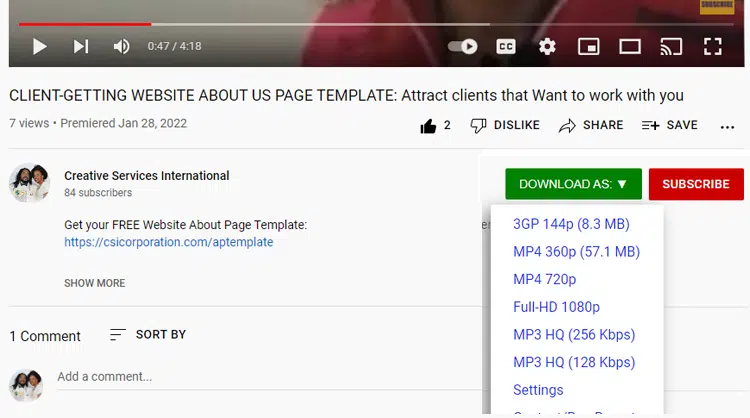Open Creative Services International channel avatar
Screen dimensions: 750x418
[x=29, y=183]
